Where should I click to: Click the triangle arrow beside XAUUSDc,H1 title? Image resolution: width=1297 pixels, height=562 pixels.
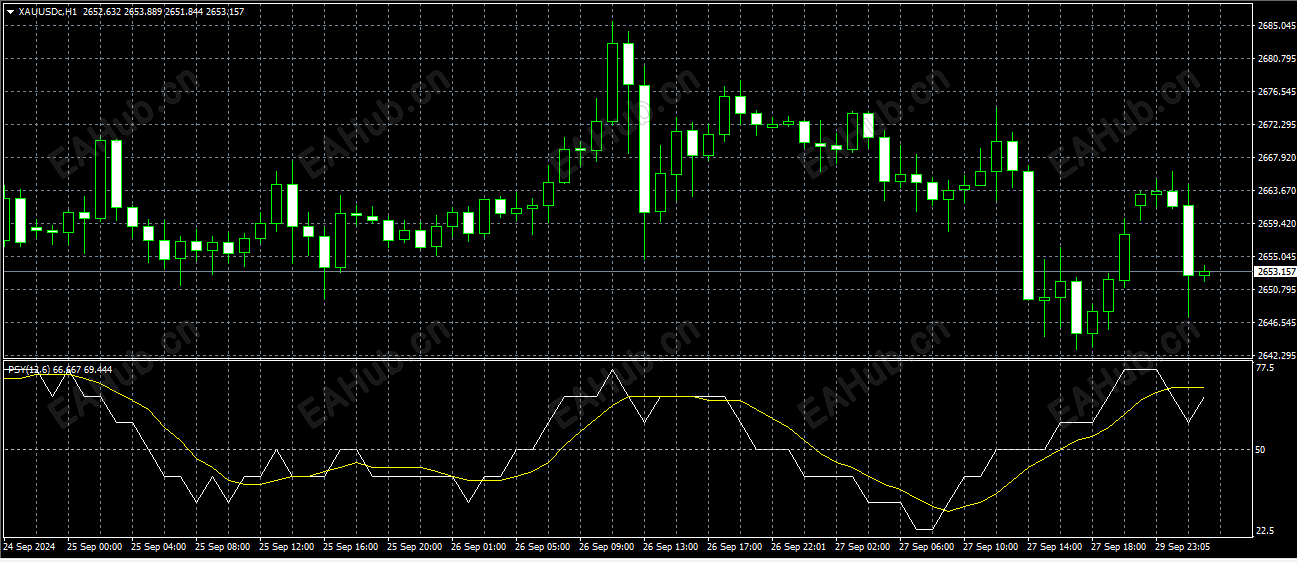(10, 11)
